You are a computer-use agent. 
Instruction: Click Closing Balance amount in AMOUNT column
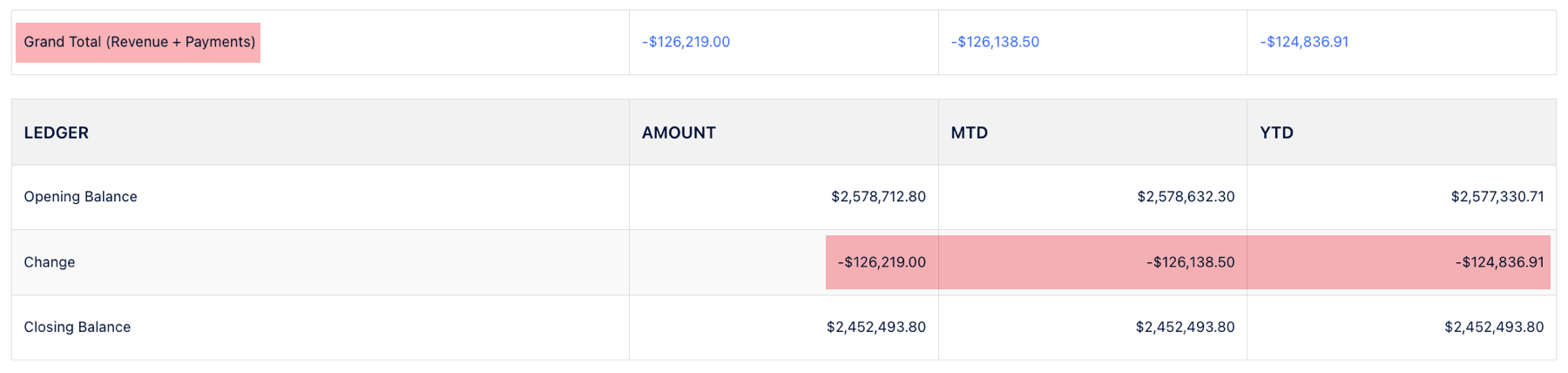pyautogui.click(x=875, y=328)
